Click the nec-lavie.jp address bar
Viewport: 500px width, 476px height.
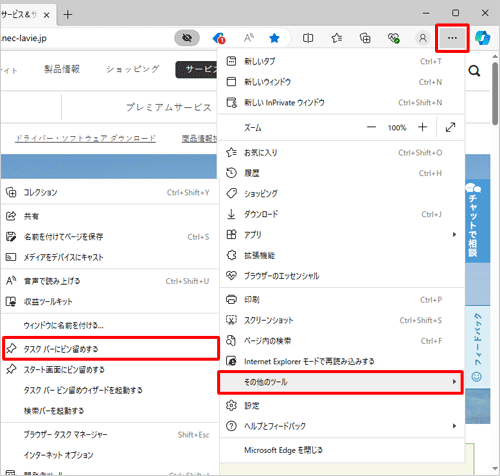pos(87,38)
